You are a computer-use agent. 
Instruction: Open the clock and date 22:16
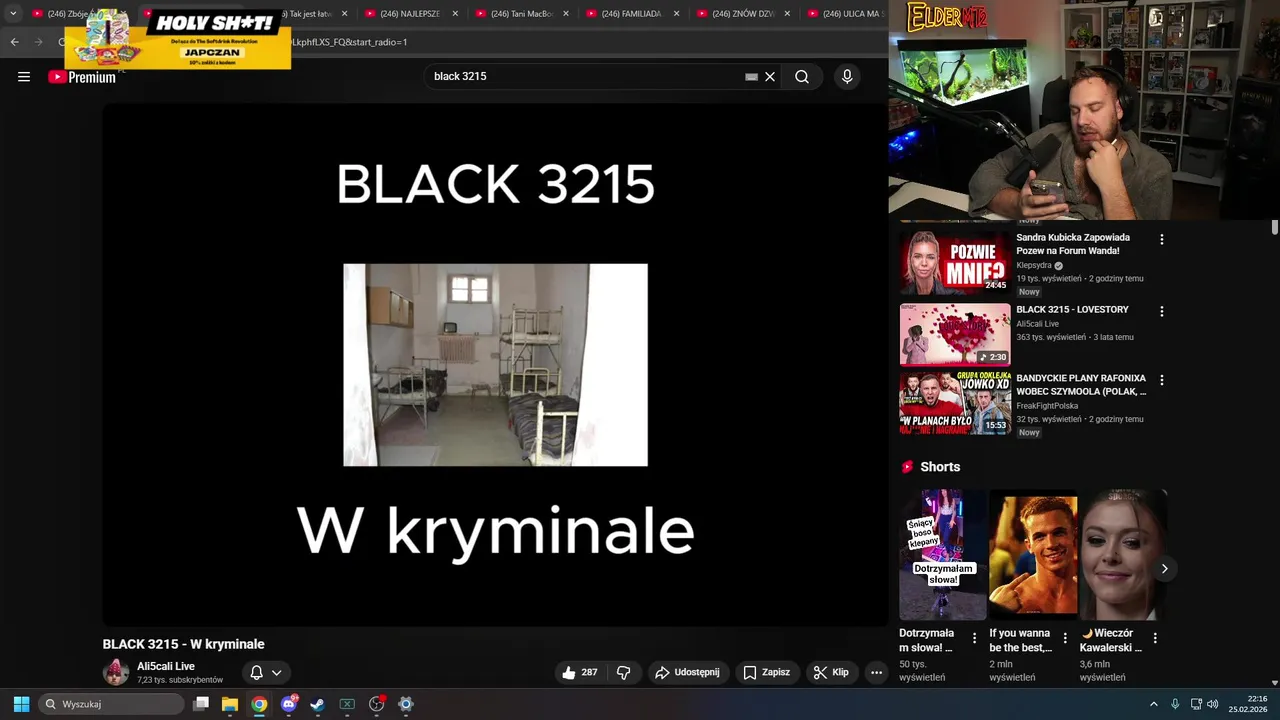coord(1248,704)
